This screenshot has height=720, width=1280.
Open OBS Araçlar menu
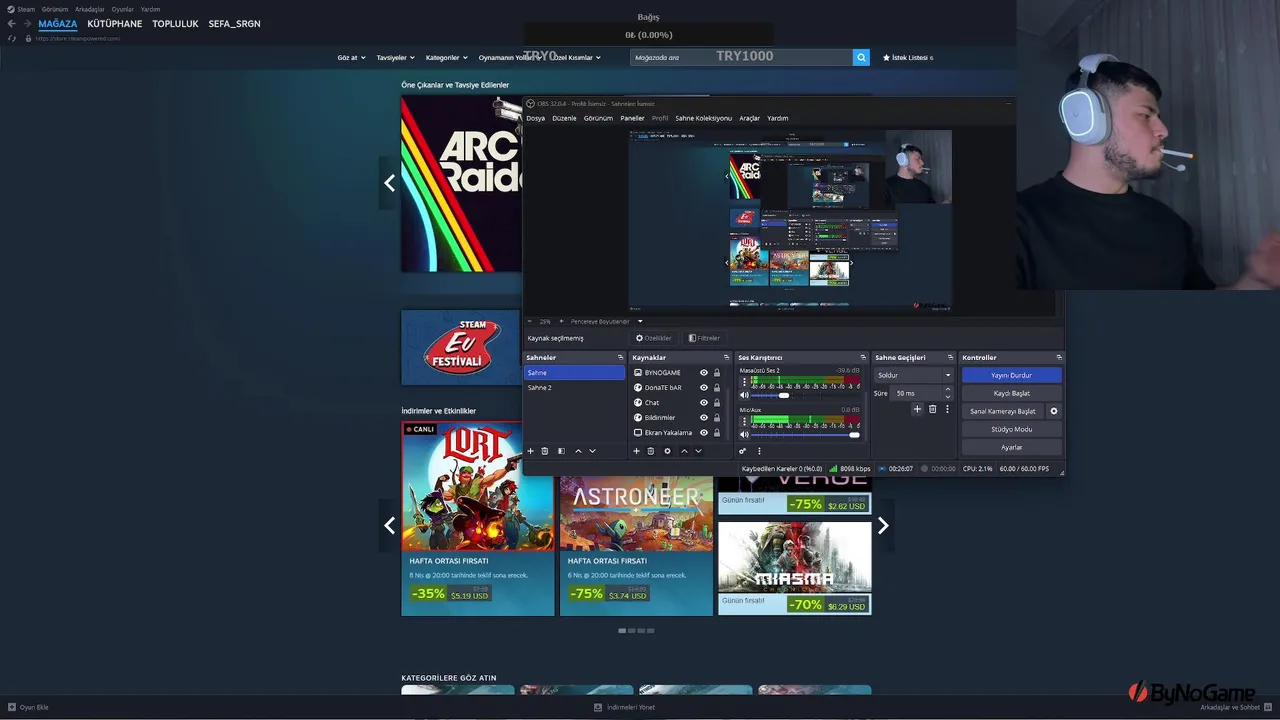749,118
